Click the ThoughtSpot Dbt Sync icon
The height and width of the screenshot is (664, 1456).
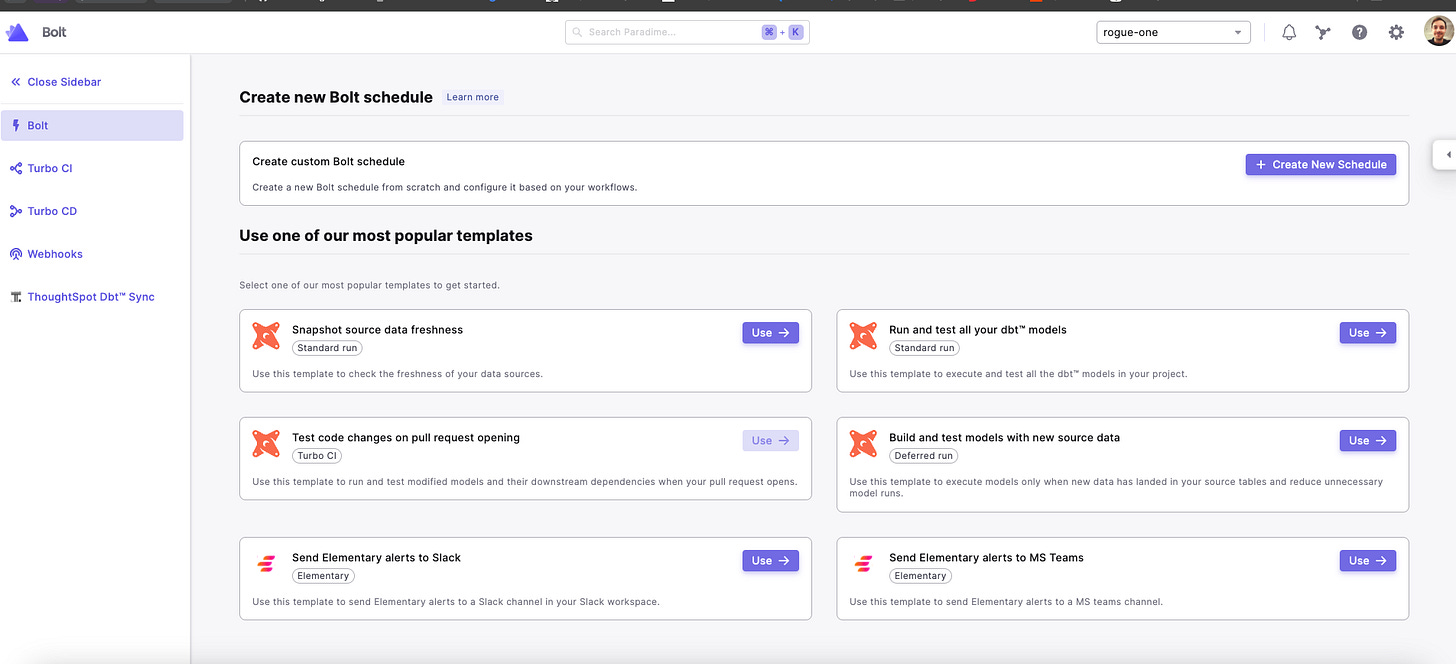15,297
